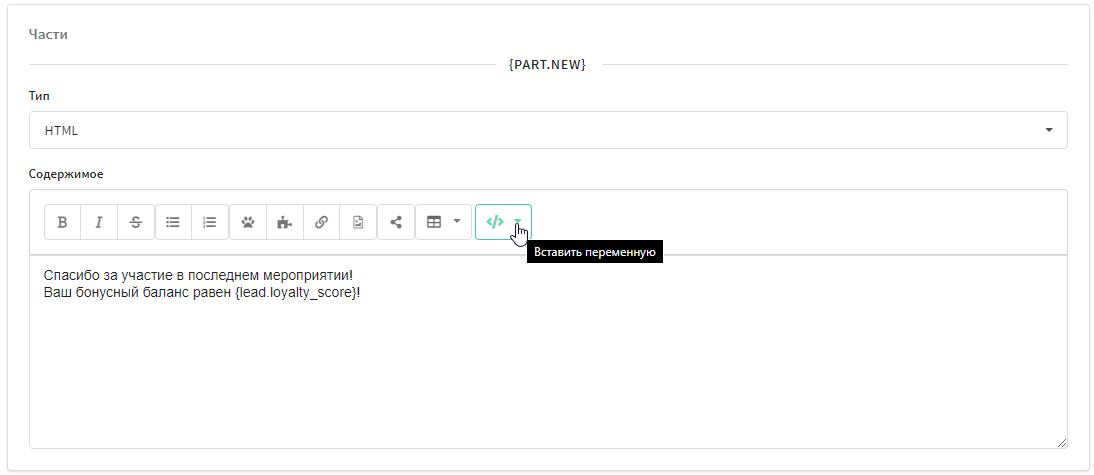This screenshot has width=1094, height=475.
Task: Click the green code variable icon
Action: pos(495,222)
